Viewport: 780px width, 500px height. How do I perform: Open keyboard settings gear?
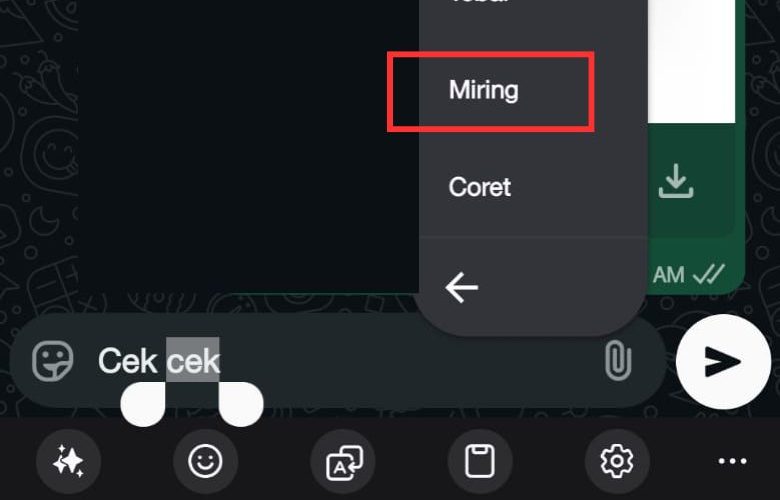click(617, 462)
